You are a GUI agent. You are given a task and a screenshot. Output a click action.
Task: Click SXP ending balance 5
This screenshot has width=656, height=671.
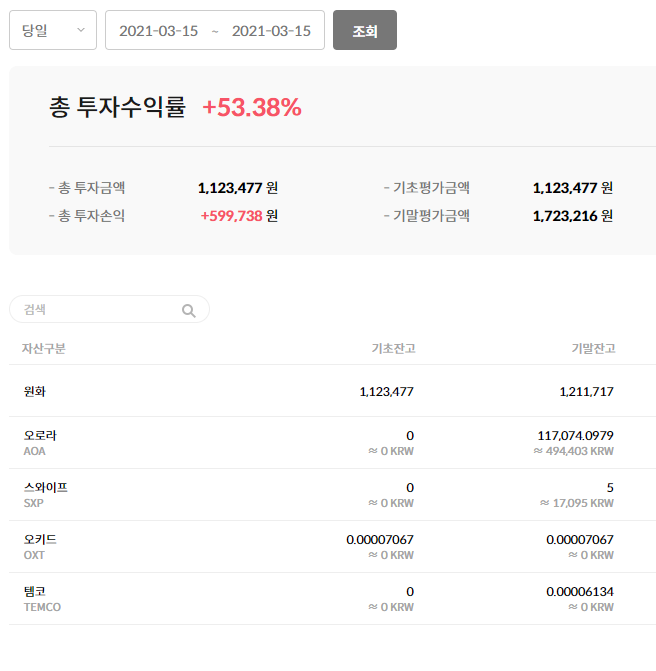coord(610,487)
